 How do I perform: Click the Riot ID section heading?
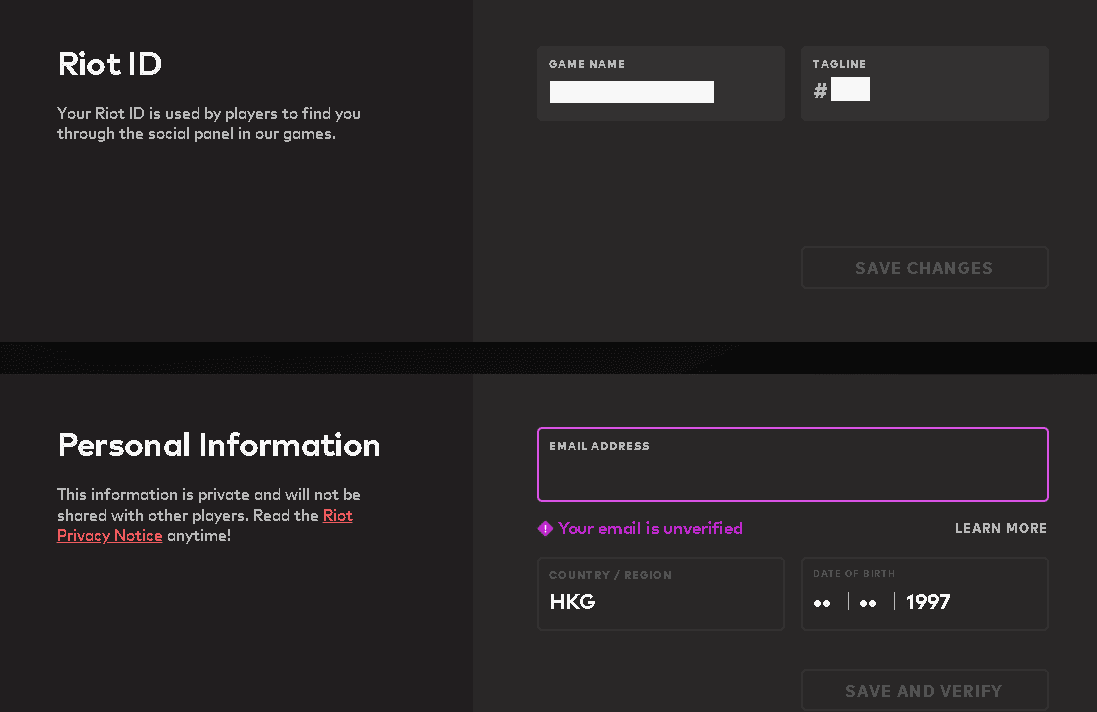click(110, 65)
